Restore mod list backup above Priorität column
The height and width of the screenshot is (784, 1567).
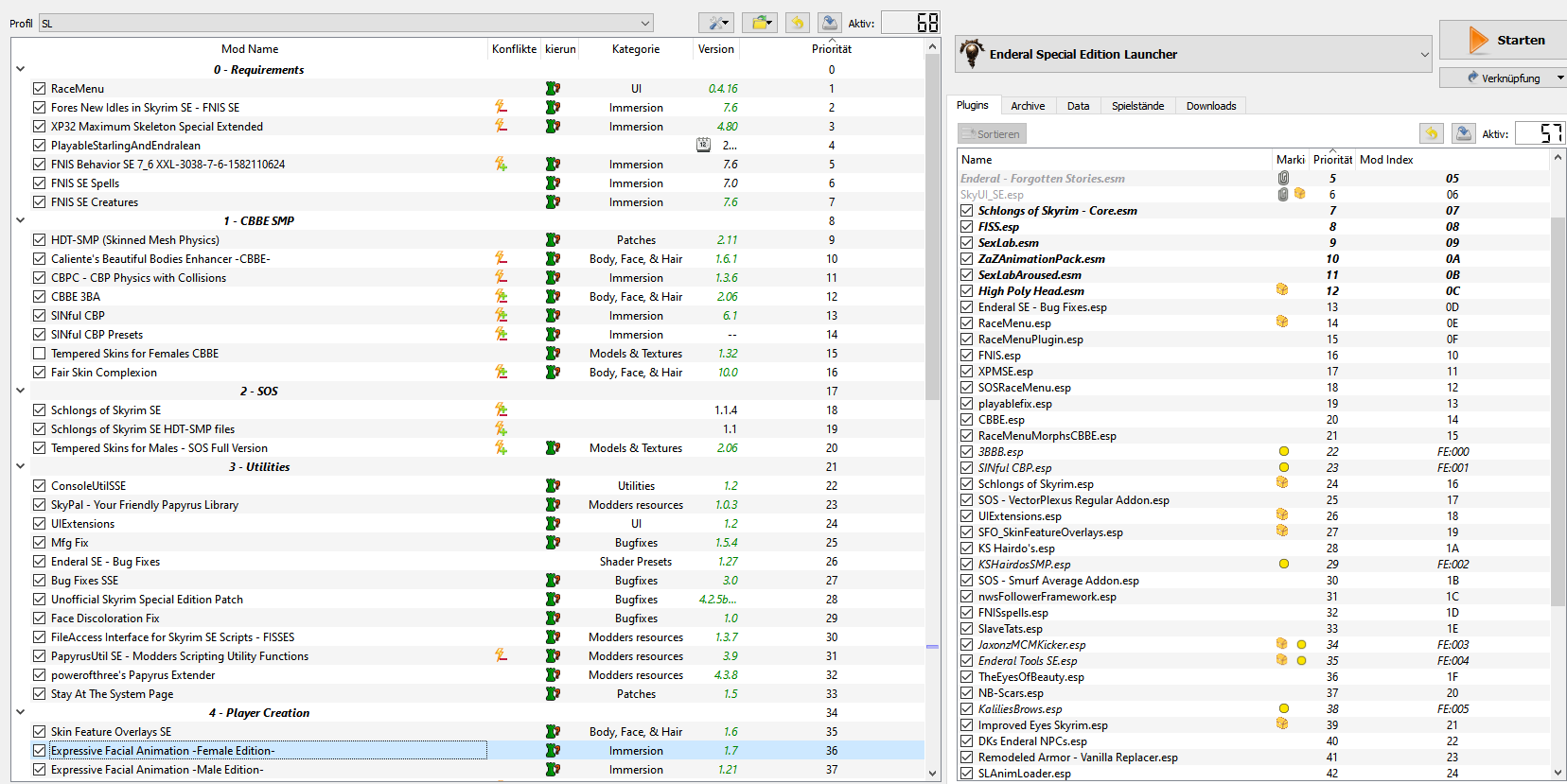click(798, 23)
